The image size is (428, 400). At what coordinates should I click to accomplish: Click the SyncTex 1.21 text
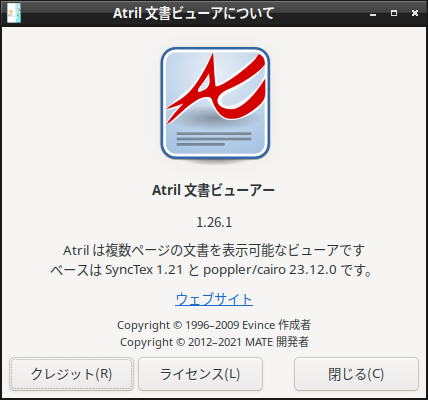144,270
